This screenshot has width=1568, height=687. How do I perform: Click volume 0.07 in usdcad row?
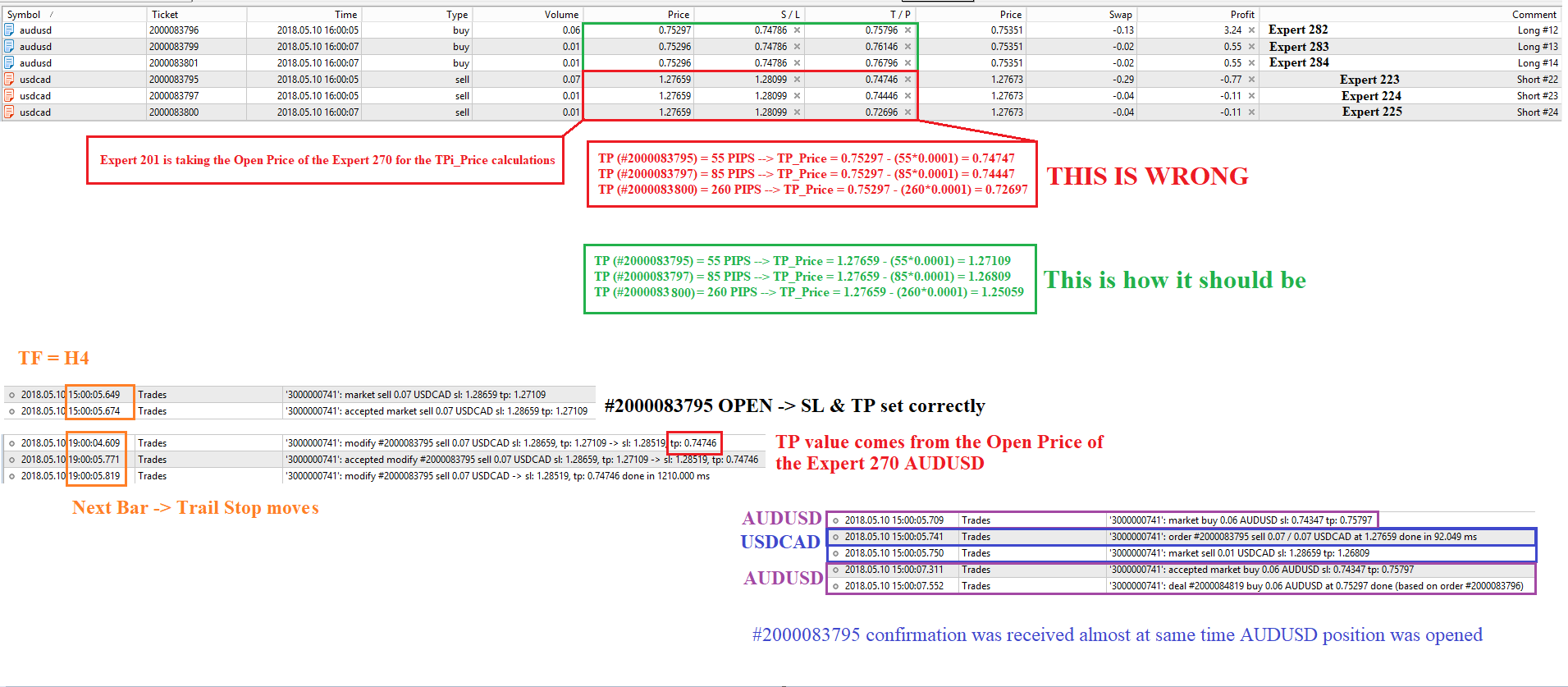point(571,80)
